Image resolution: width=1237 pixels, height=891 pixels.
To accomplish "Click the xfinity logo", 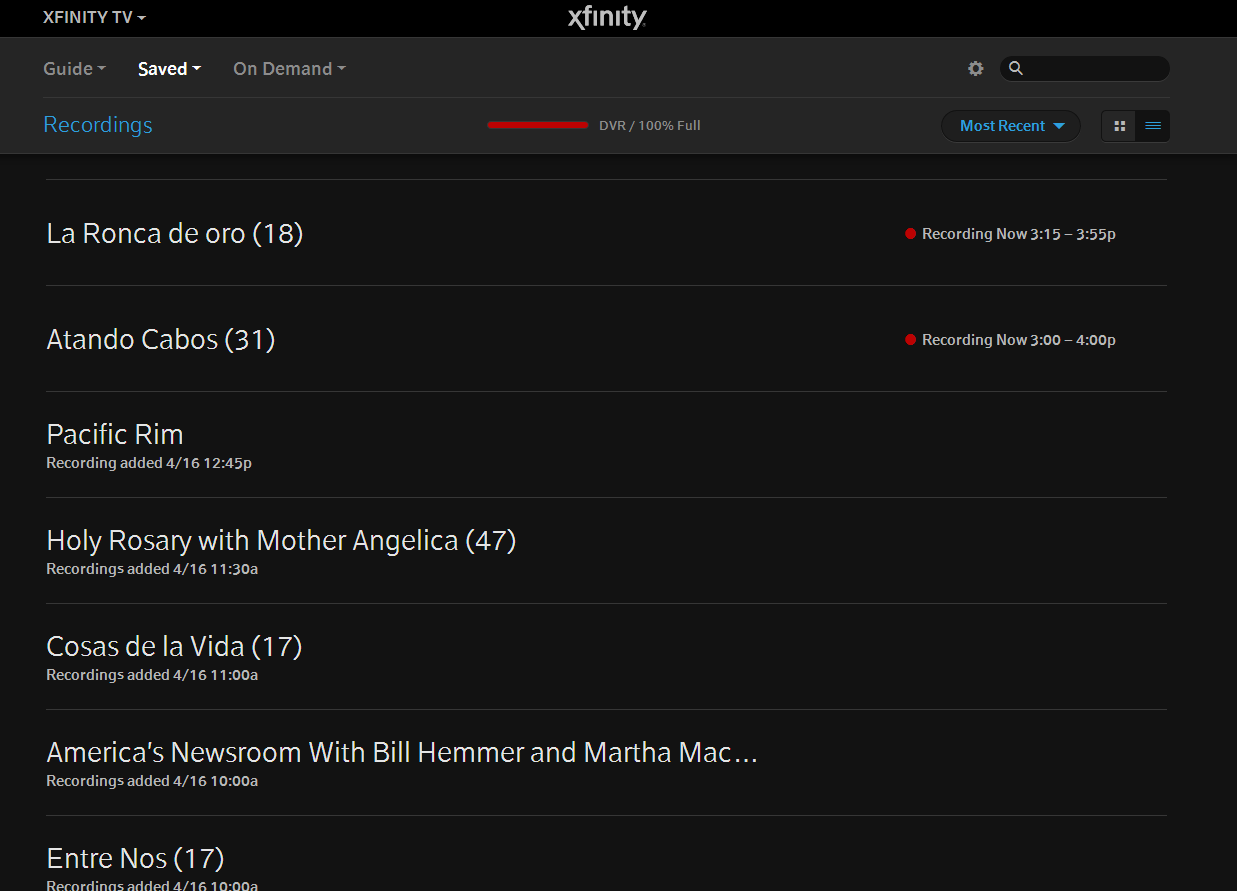I will pyautogui.click(x=607, y=18).
